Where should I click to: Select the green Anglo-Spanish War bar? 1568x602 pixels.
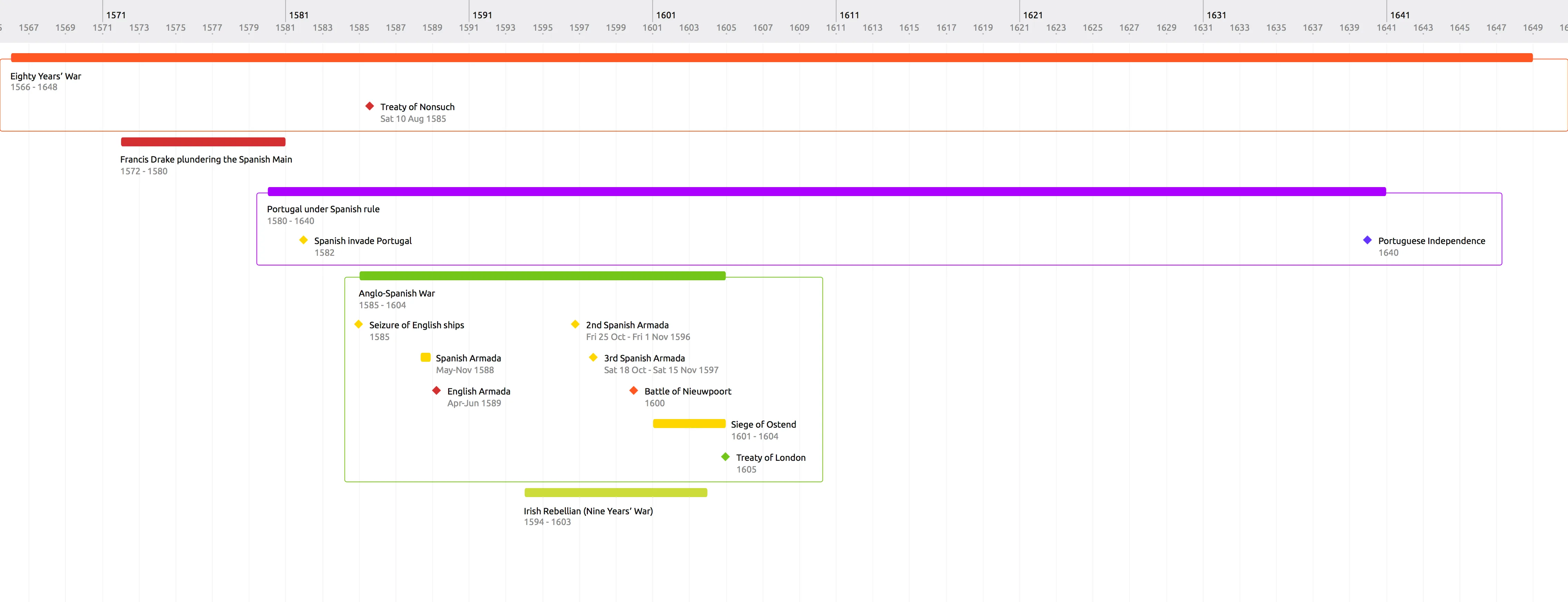pyautogui.click(x=542, y=276)
